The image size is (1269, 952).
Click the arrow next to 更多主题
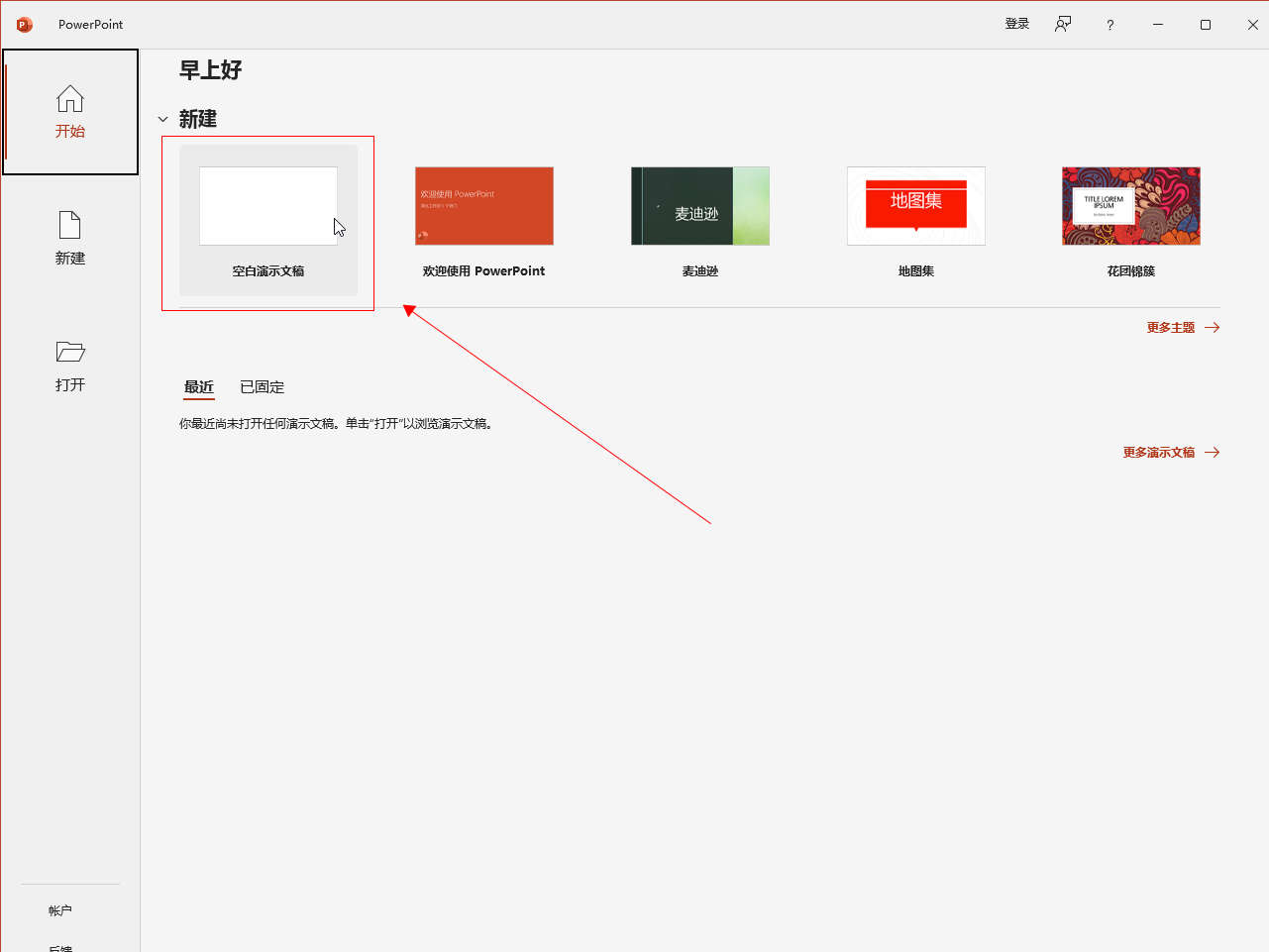1212,328
